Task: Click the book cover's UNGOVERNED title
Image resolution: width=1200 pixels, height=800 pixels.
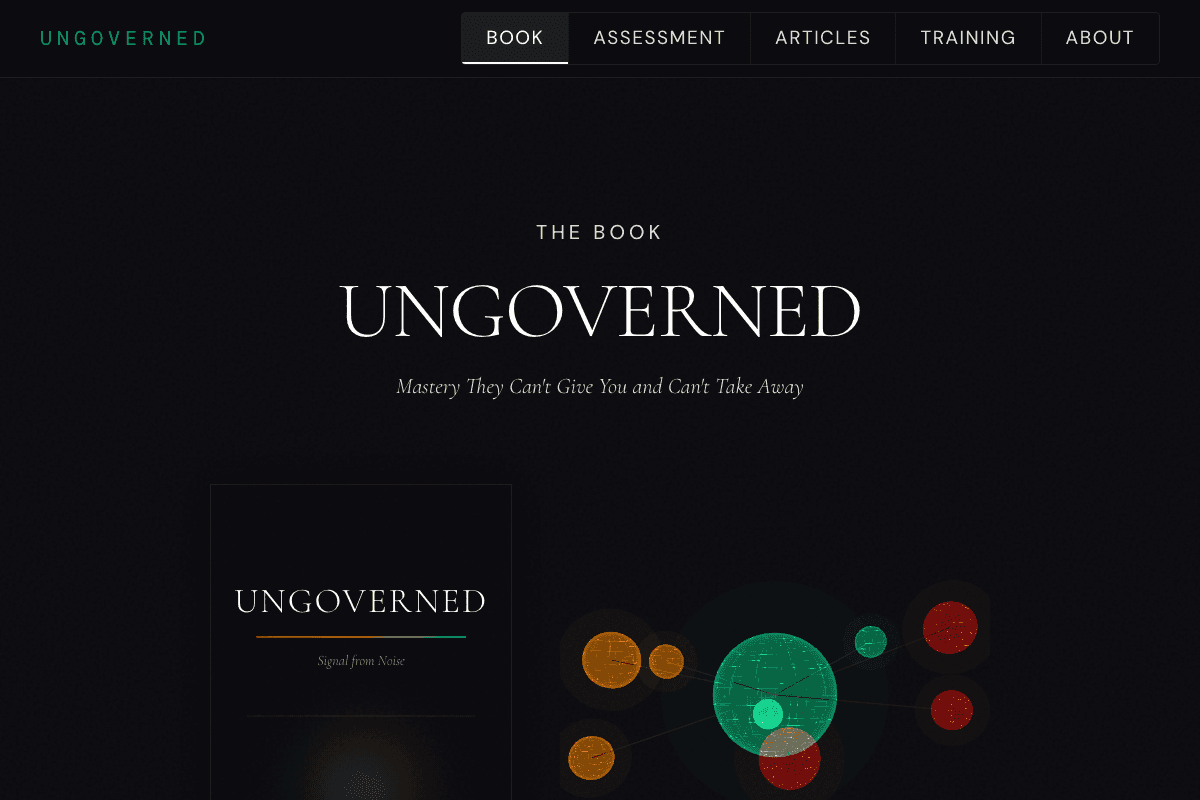Action: point(360,602)
